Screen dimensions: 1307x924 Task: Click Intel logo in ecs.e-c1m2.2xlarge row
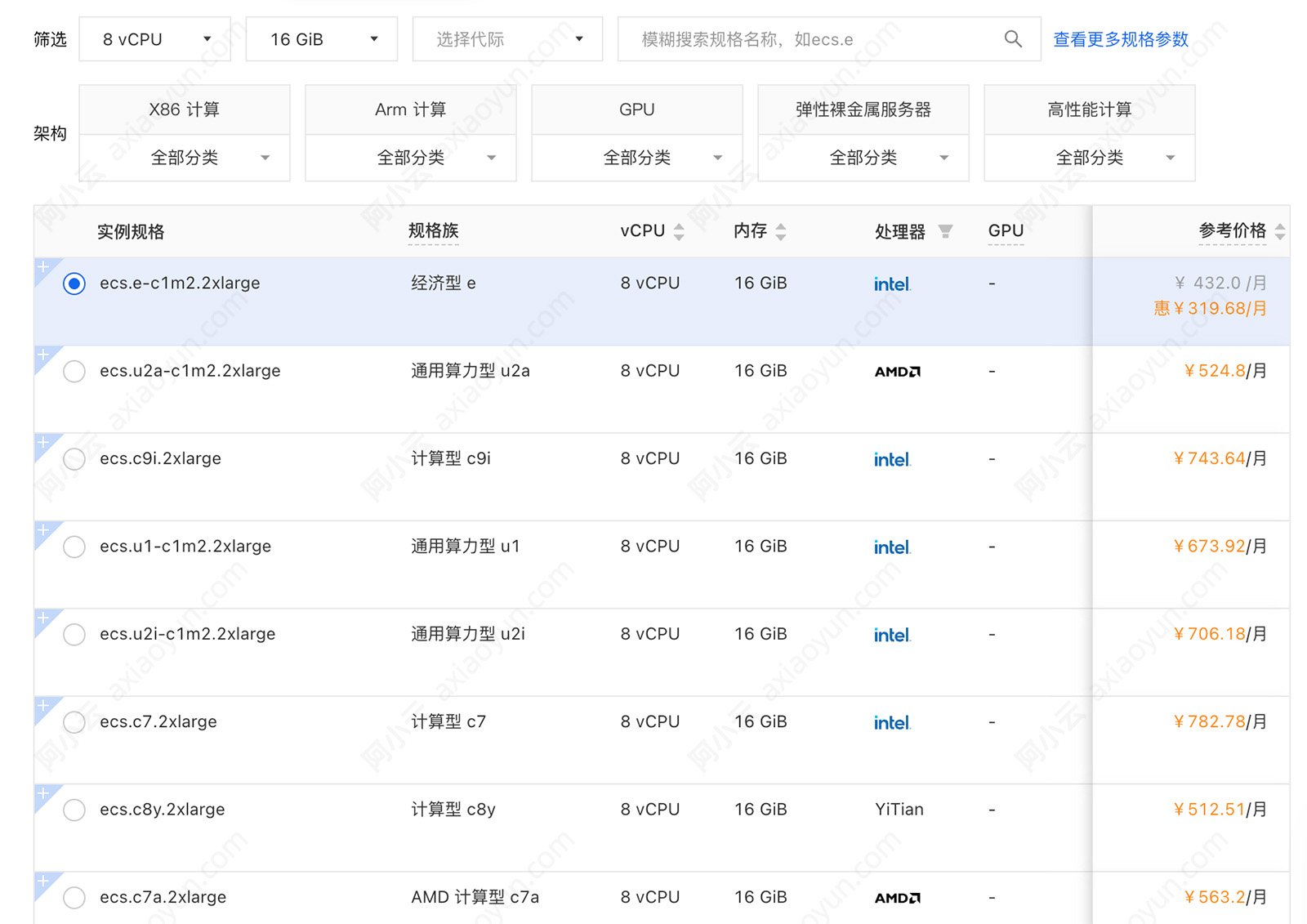coord(892,284)
